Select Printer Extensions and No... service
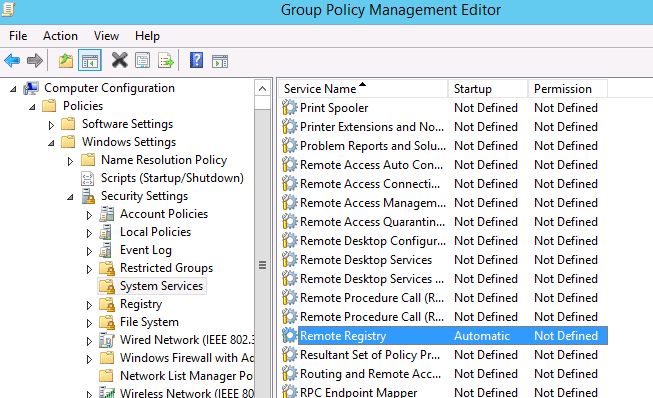The width and height of the screenshot is (653, 398). point(372,127)
